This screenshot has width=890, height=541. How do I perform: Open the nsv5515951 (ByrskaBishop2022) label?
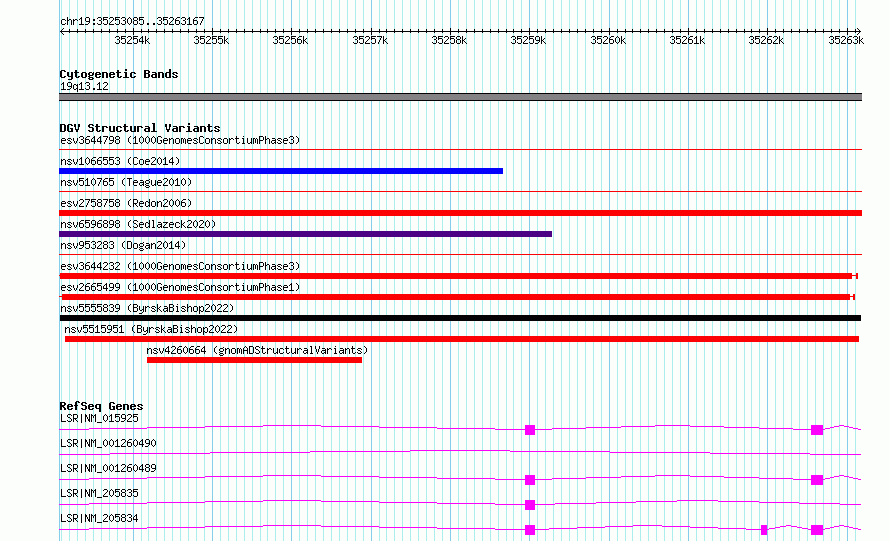click(151, 329)
